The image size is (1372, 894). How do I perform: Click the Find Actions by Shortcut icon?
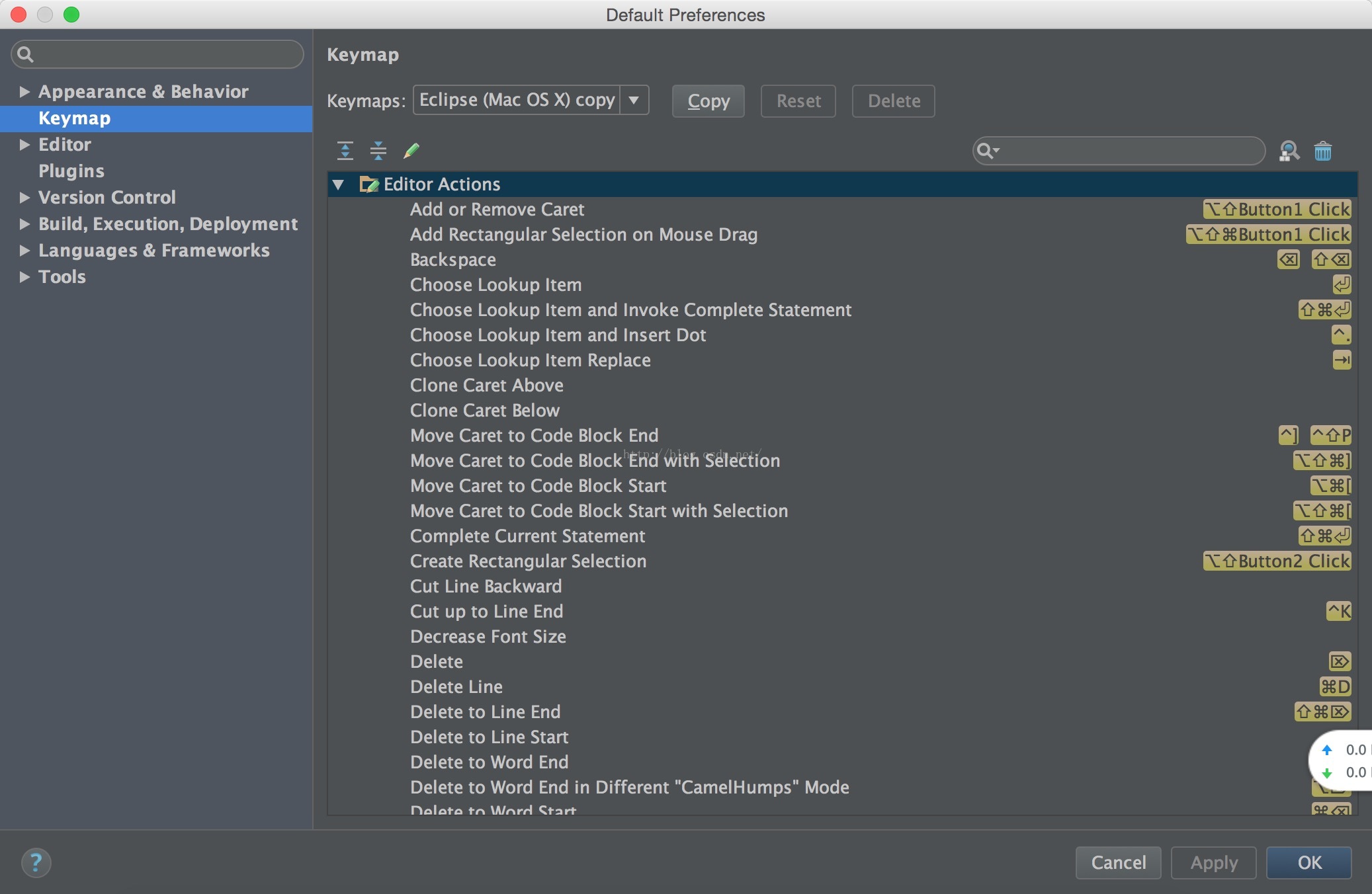coord(1289,151)
